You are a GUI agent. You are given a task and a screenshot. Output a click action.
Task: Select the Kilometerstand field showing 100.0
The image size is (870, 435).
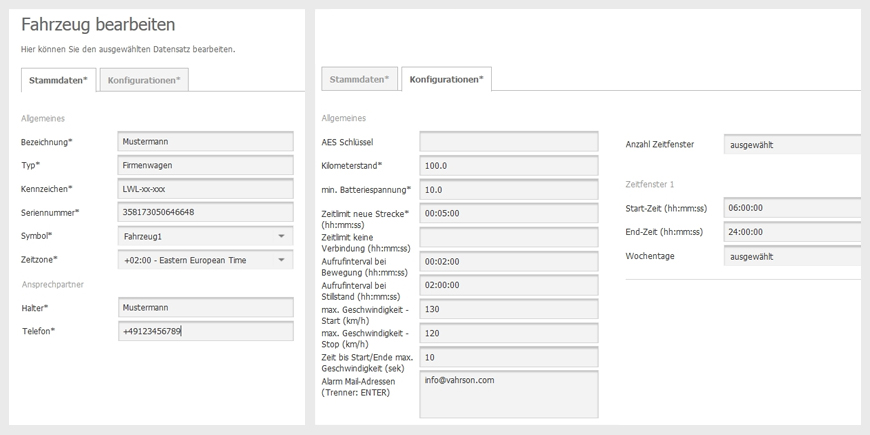[x=509, y=165]
